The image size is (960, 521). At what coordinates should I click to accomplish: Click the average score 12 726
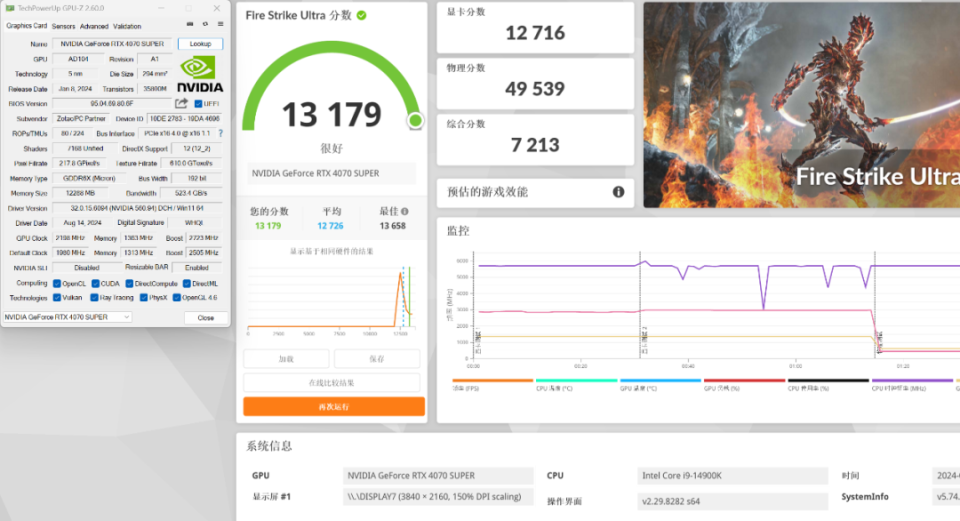pyautogui.click(x=331, y=226)
